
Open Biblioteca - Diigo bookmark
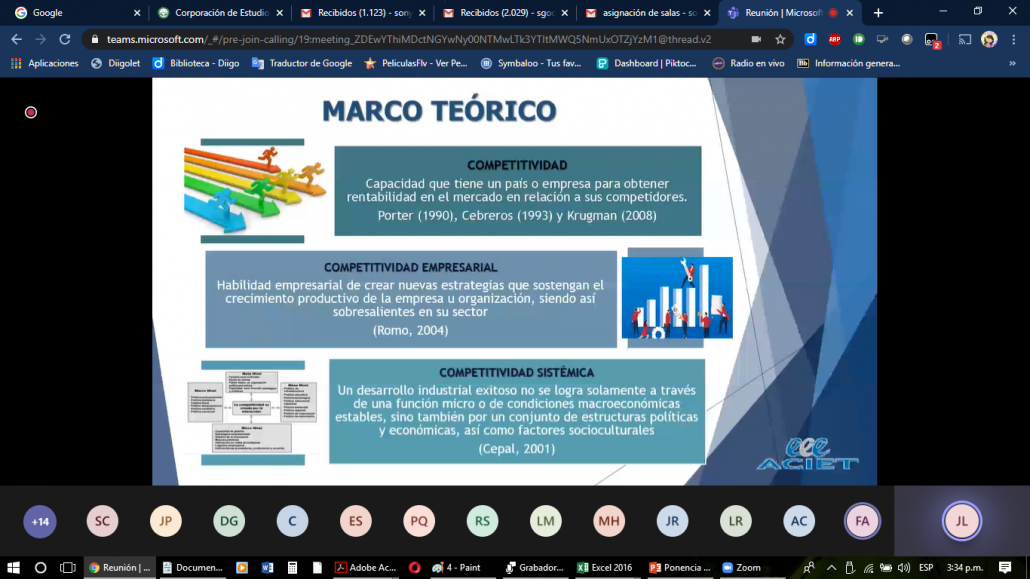click(196, 63)
